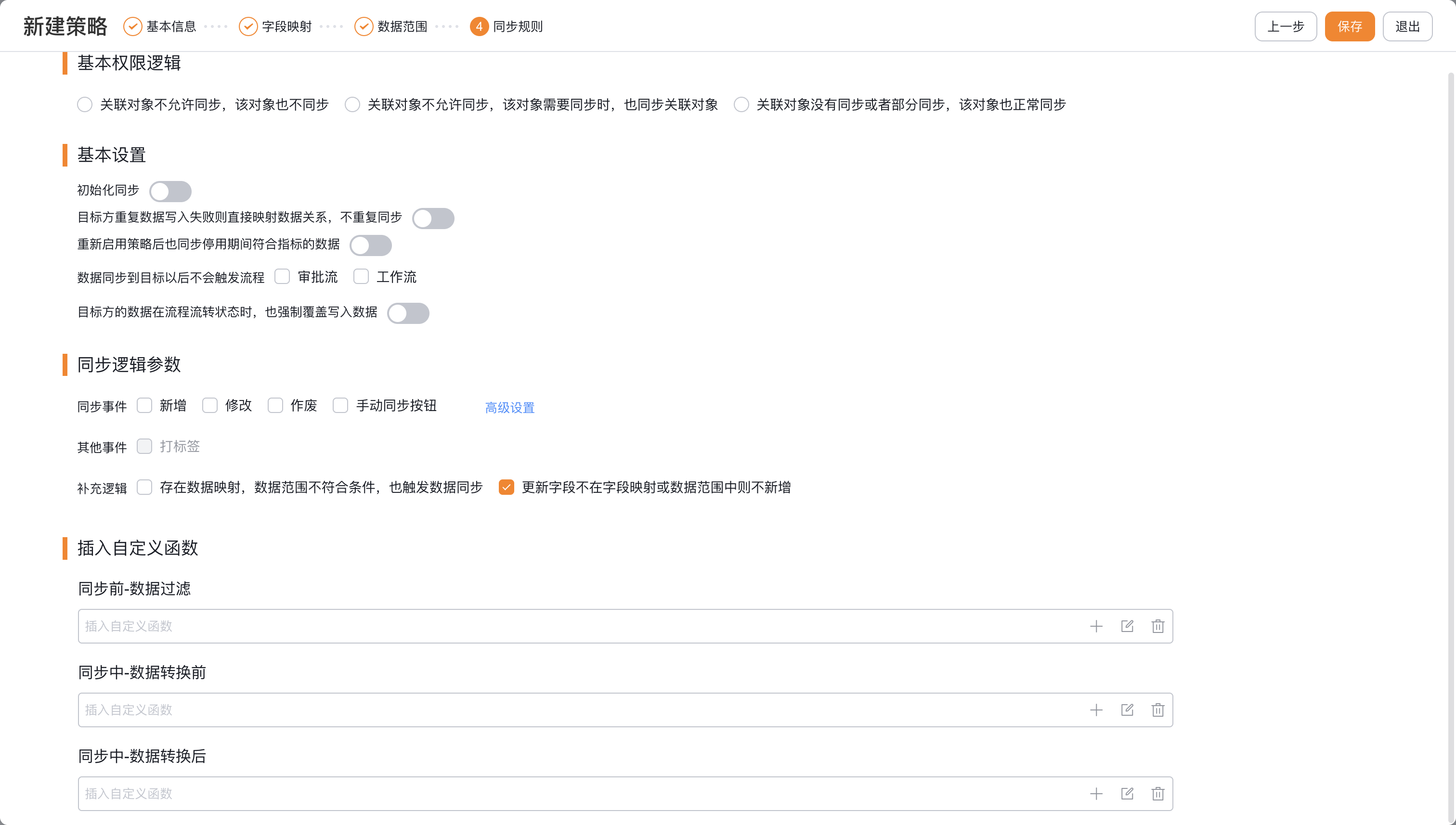Click the 基本信息 step check icon

[x=132, y=26]
